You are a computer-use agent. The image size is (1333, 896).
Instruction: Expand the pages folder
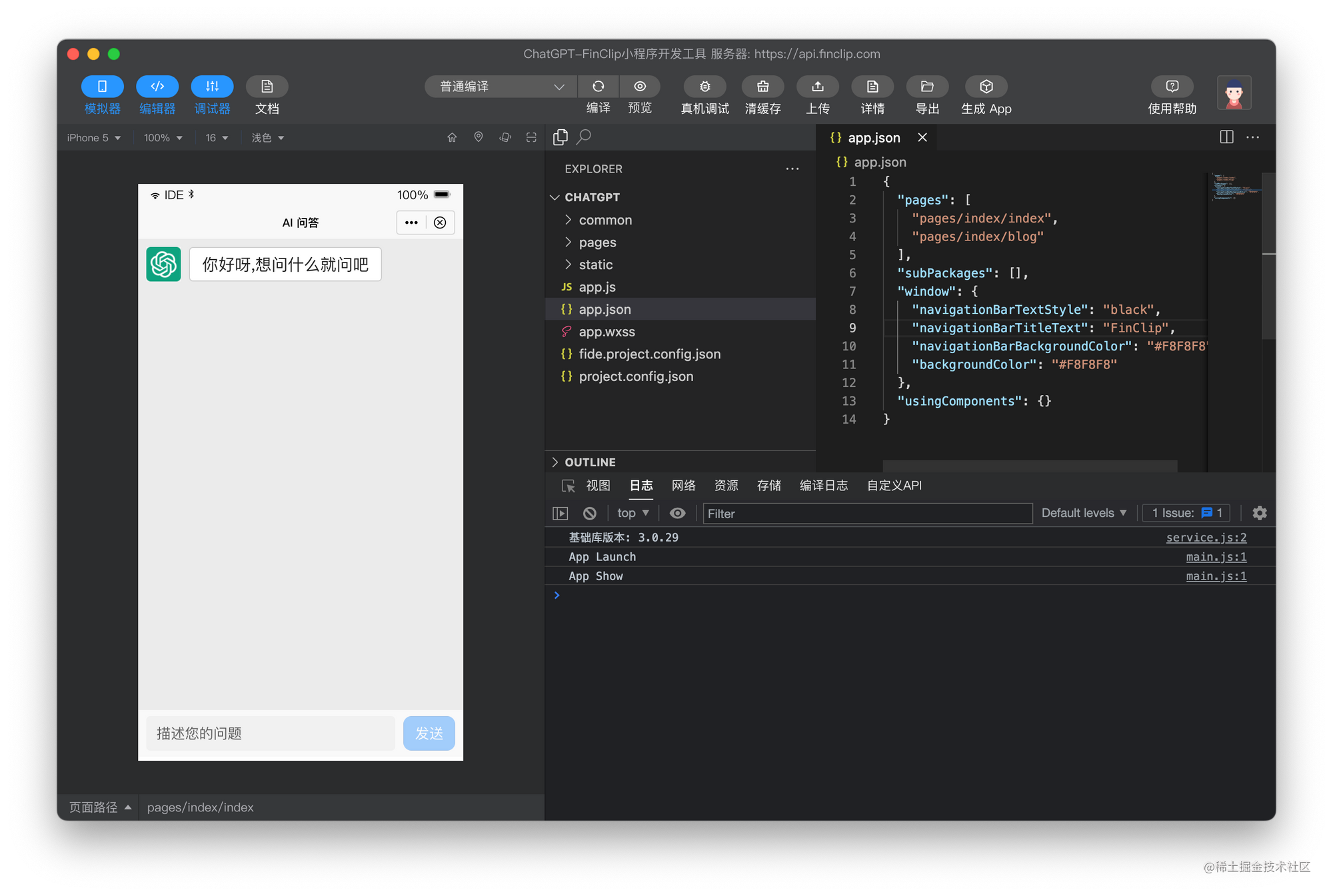(680, 242)
